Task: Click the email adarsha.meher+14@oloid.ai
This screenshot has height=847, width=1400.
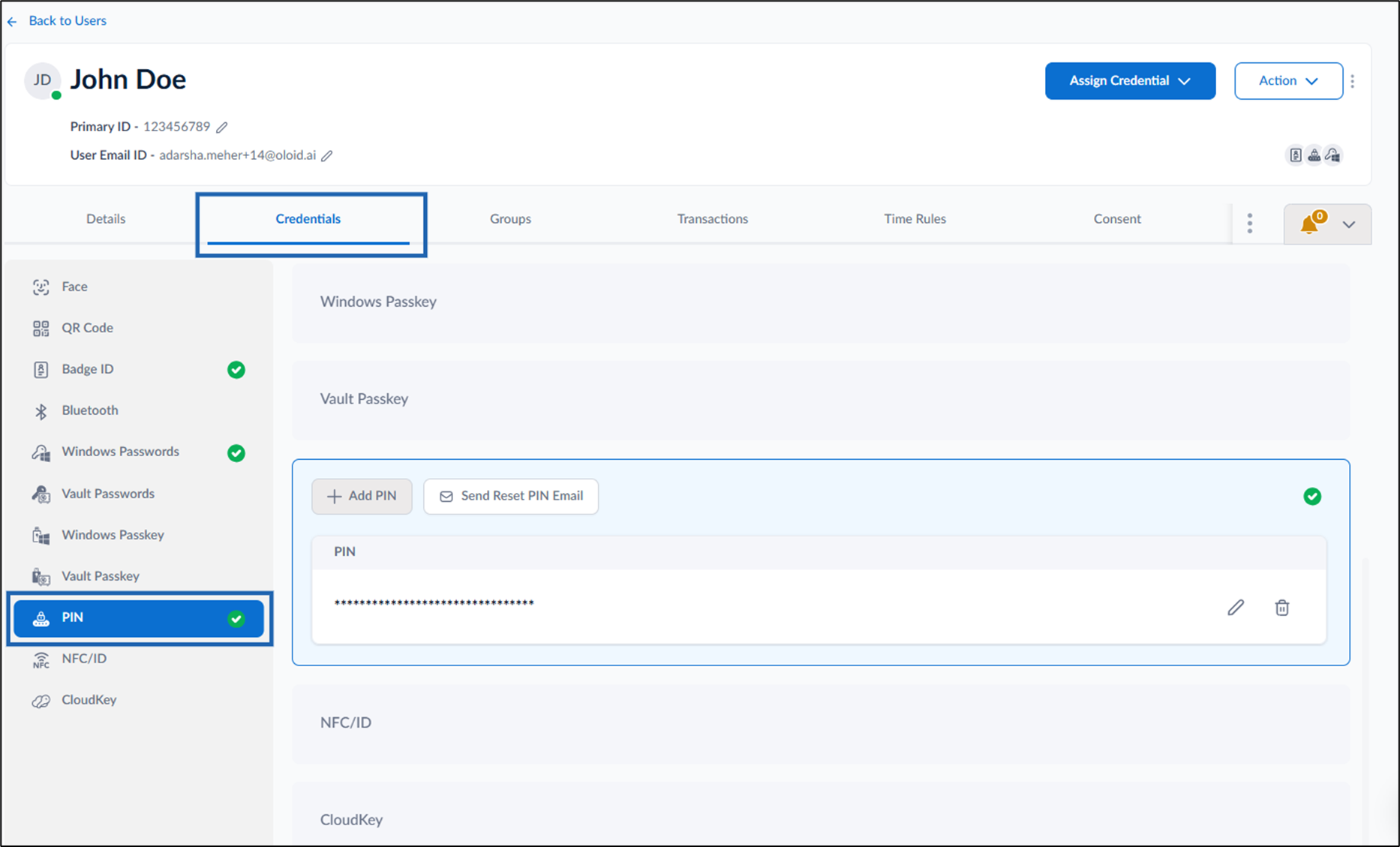Action: (x=237, y=155)
